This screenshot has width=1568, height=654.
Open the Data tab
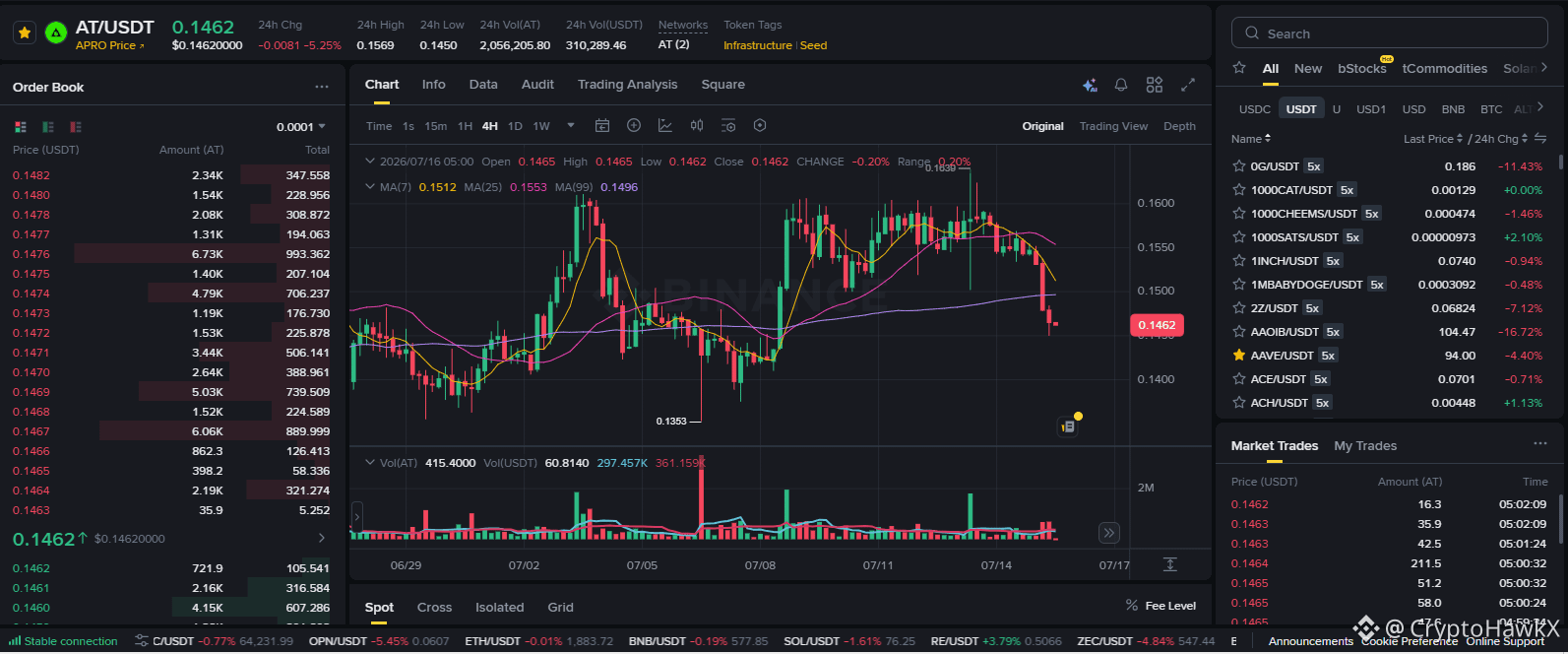pyautogui.click(x=483, y=85)
